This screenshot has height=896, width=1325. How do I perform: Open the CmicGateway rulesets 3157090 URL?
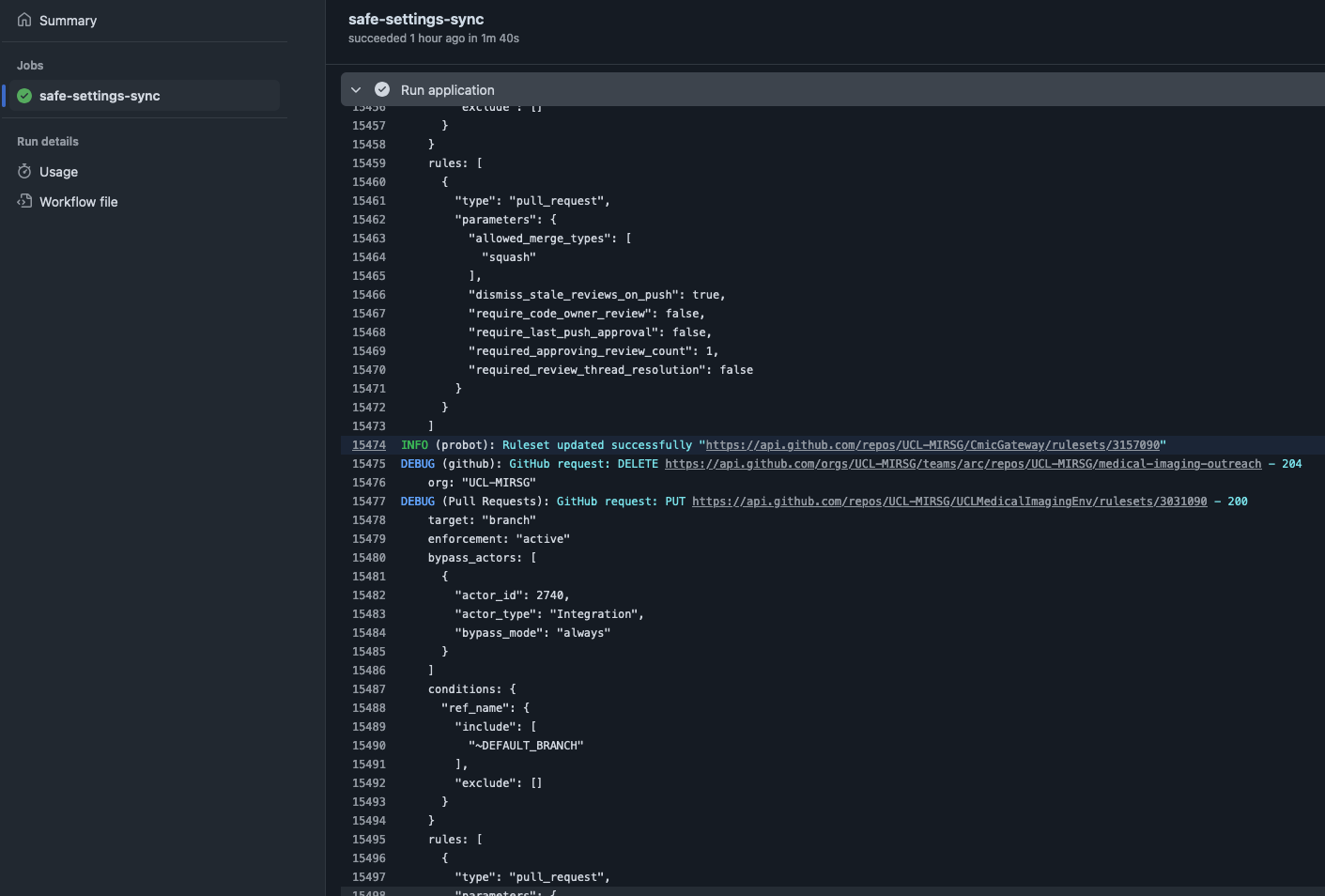(932, 445)
